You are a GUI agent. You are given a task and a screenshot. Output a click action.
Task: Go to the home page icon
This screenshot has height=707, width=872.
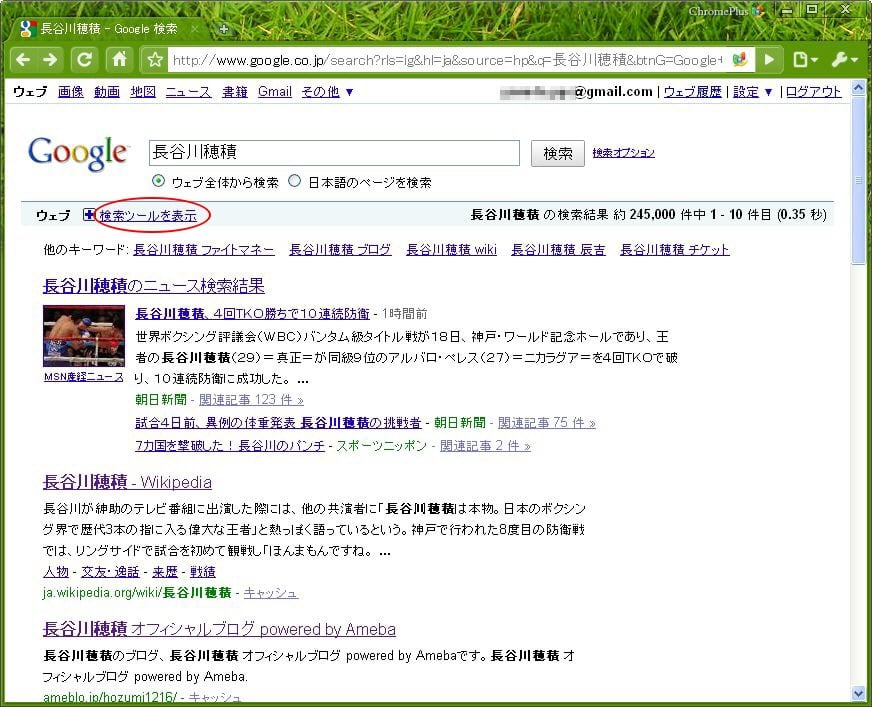[119, 59]
